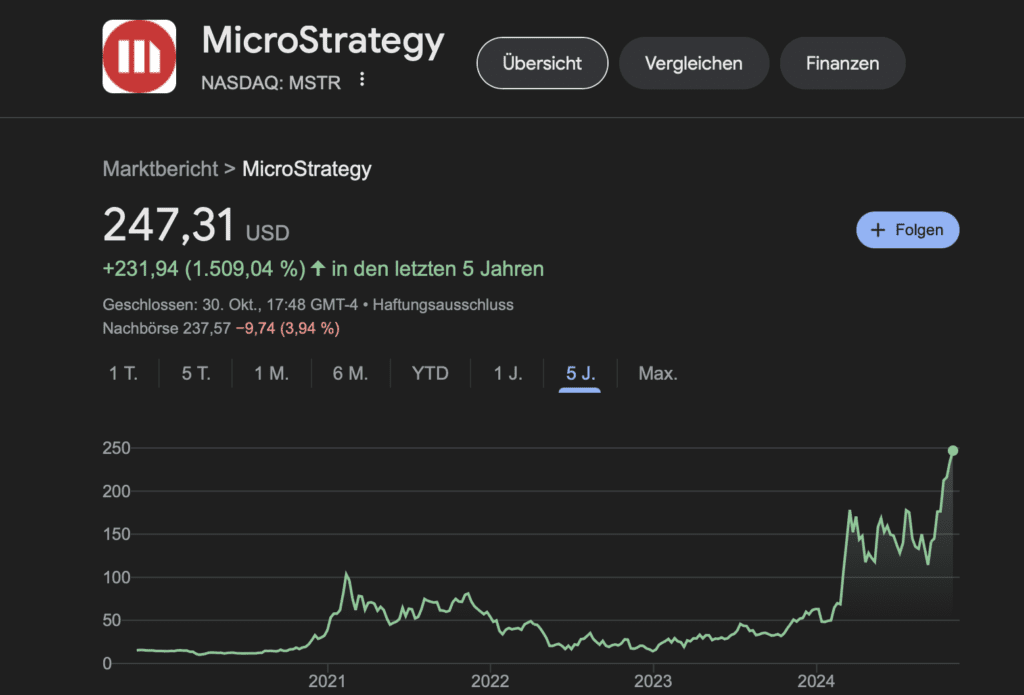Select the 5 T. time range
Viewport: 1024px width, 695px height.
click(196, 373)
